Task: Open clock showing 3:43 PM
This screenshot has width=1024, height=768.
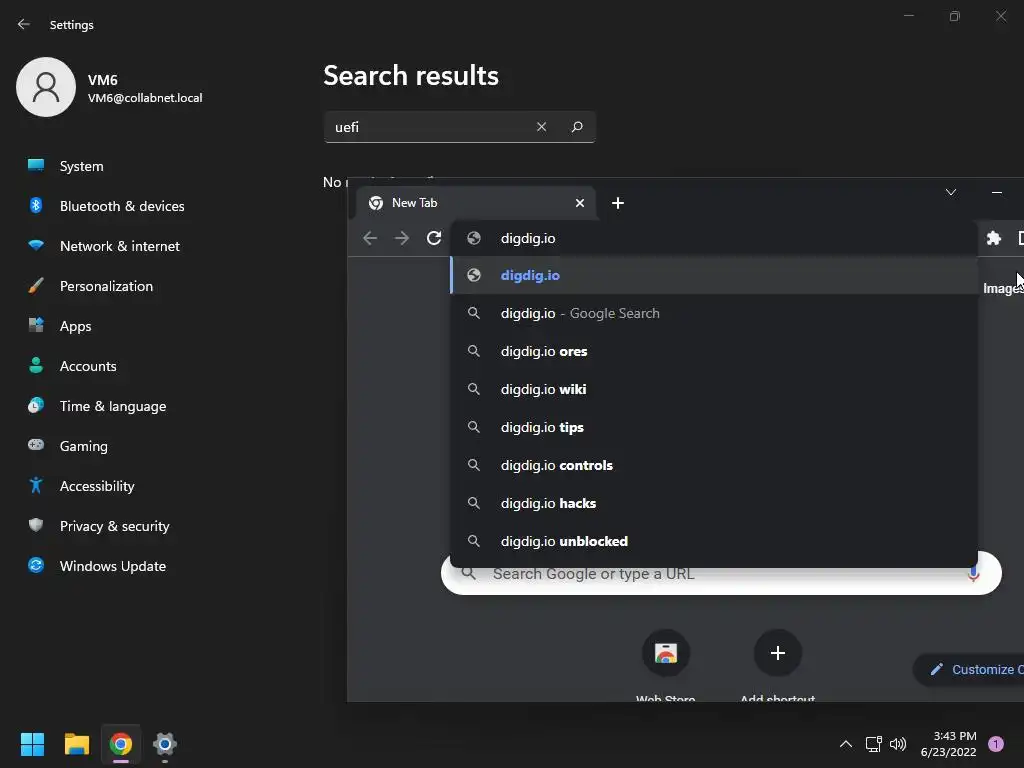Action: [x=948, y=744]
